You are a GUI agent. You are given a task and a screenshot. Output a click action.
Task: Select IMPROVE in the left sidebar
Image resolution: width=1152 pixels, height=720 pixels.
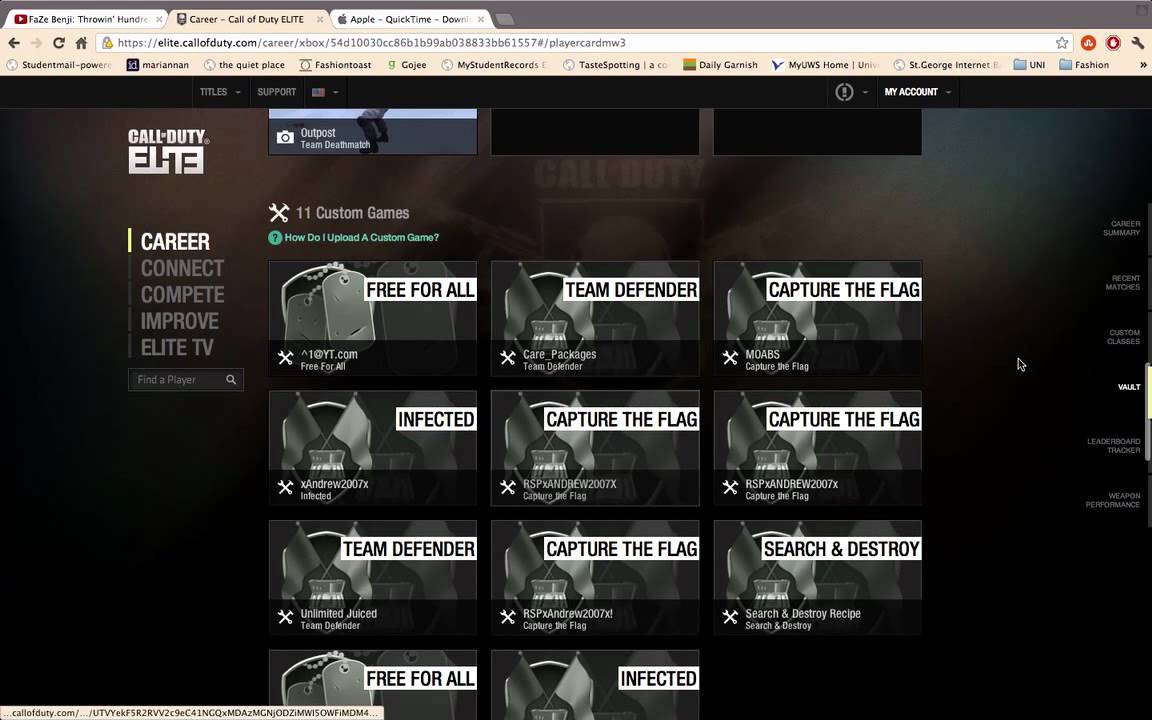tap(180, 321)
